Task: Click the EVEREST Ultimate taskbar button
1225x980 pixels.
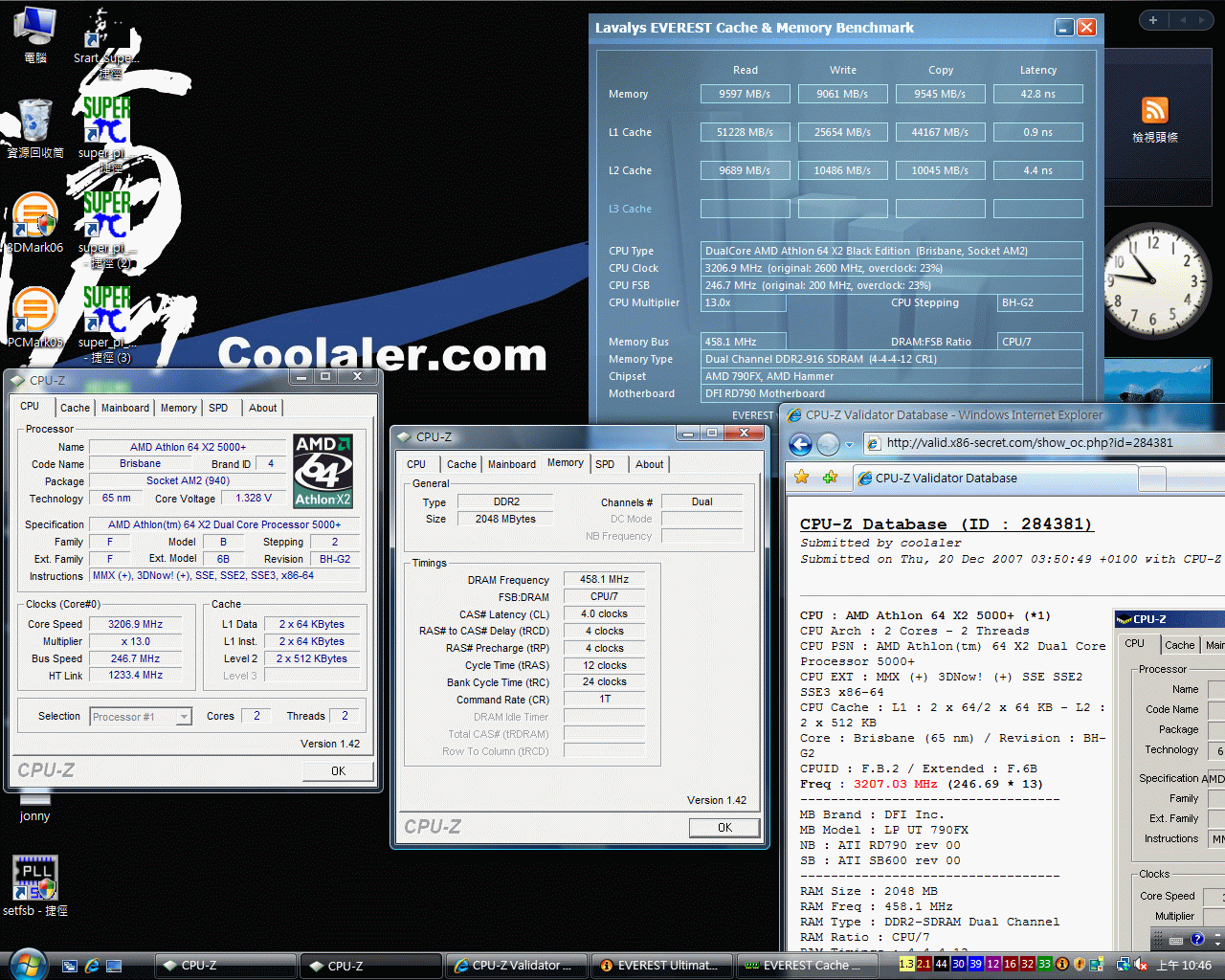Action: point(662,966)
